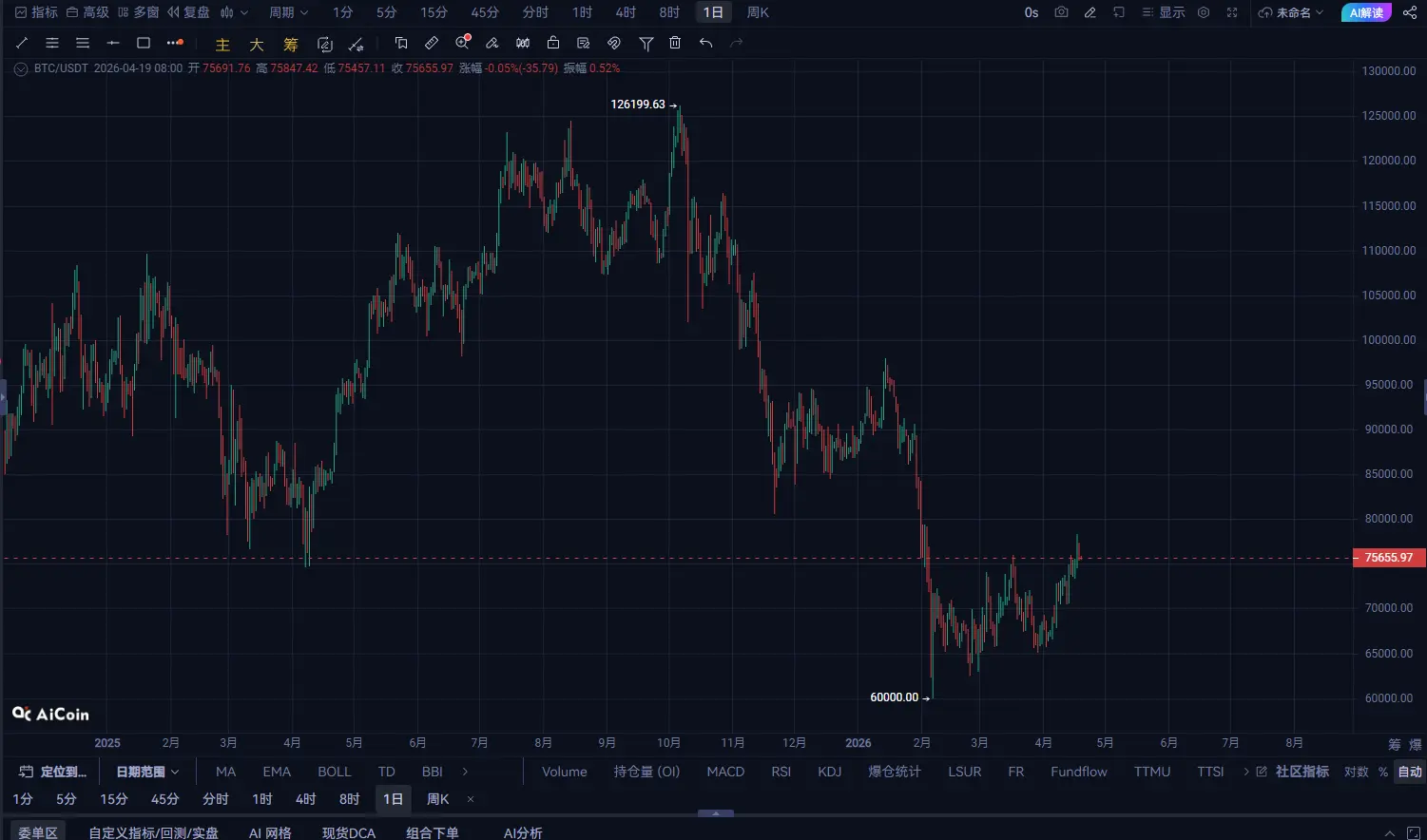
Task: Toggle the MA indicator
Action: 226,772
